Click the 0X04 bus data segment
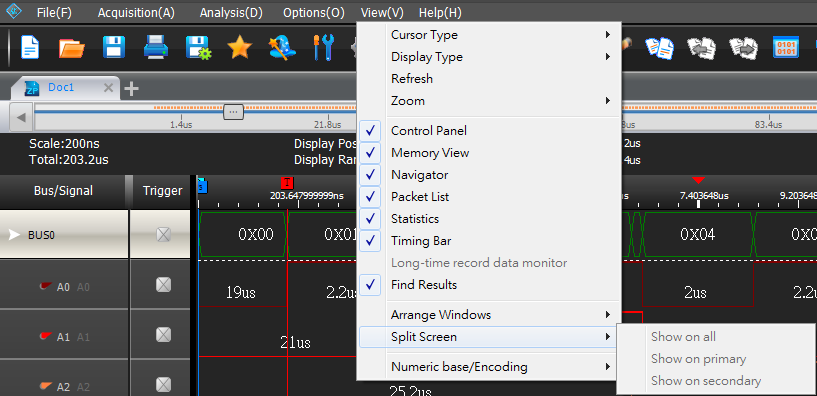This screenshot has height=396, width=817. pos(697,234)
